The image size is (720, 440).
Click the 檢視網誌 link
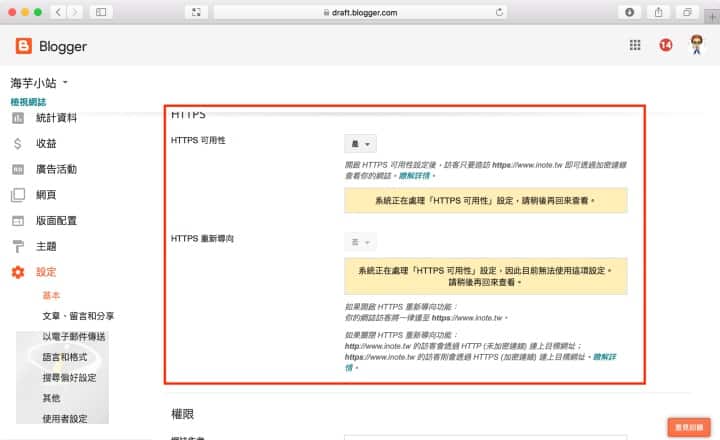click(27, 102)
